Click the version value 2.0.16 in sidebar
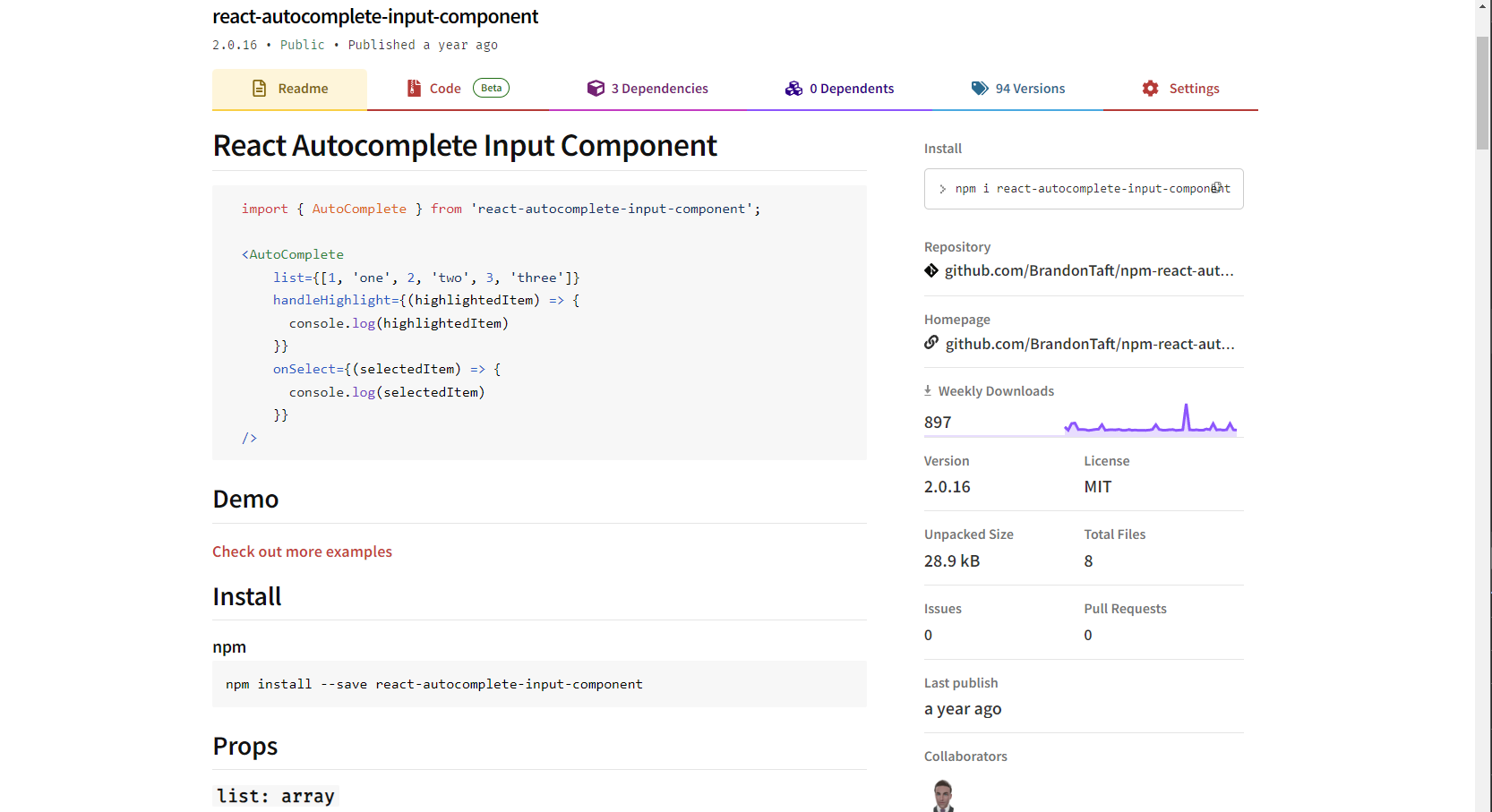The image size is (1492, 812). tap(948, 487)
